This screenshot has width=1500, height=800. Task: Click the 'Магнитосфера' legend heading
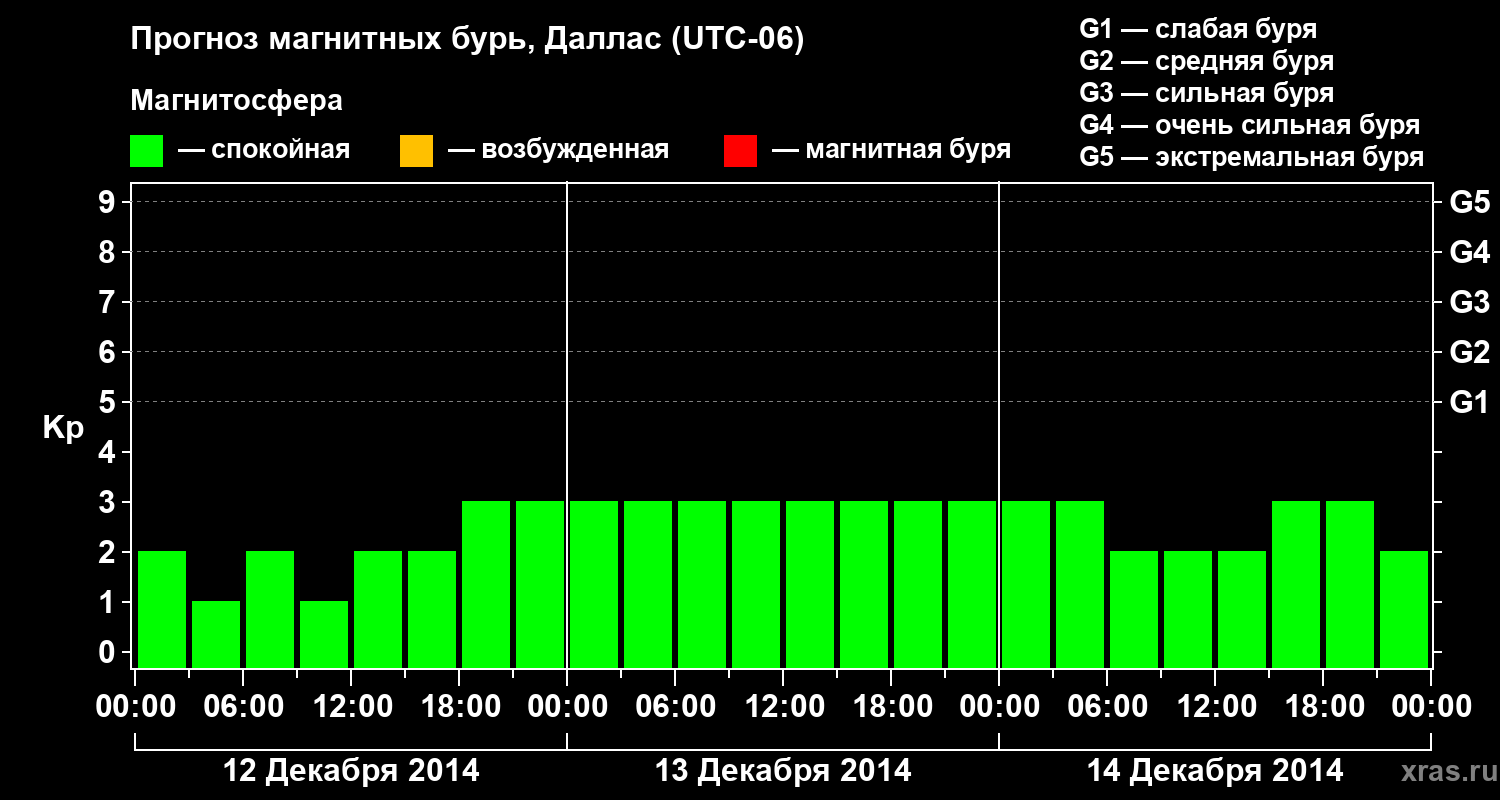pos(236,101)
